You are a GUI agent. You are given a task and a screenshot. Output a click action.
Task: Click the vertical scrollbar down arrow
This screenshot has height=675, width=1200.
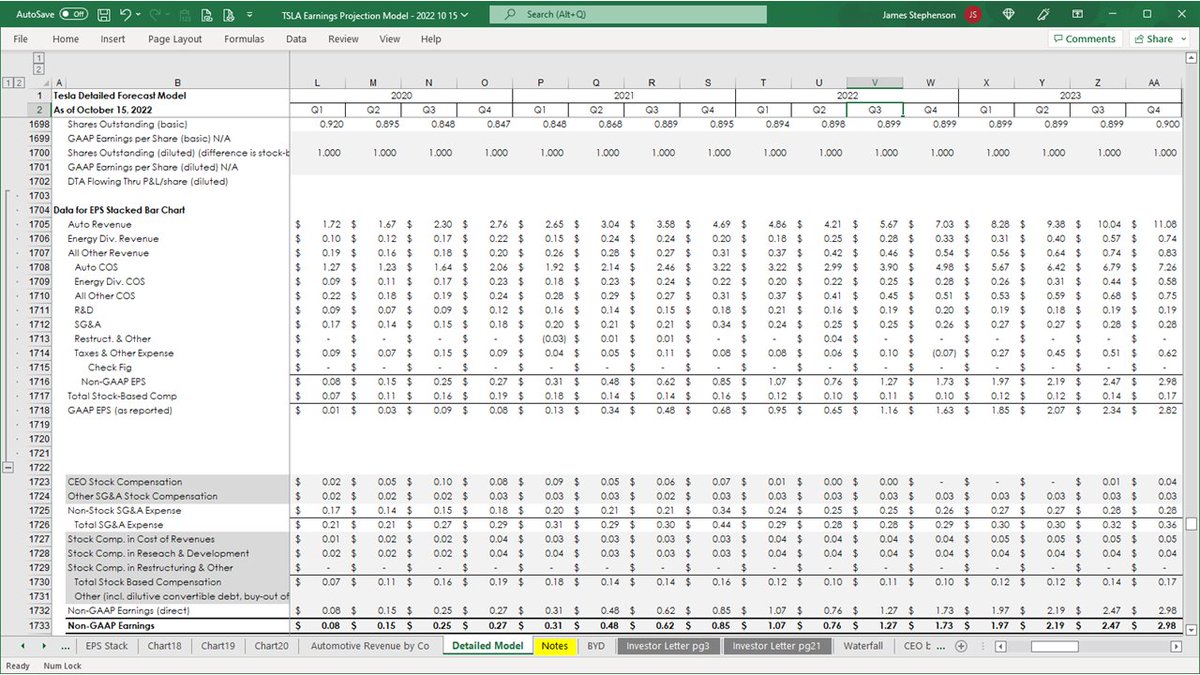click(1191, 629)
